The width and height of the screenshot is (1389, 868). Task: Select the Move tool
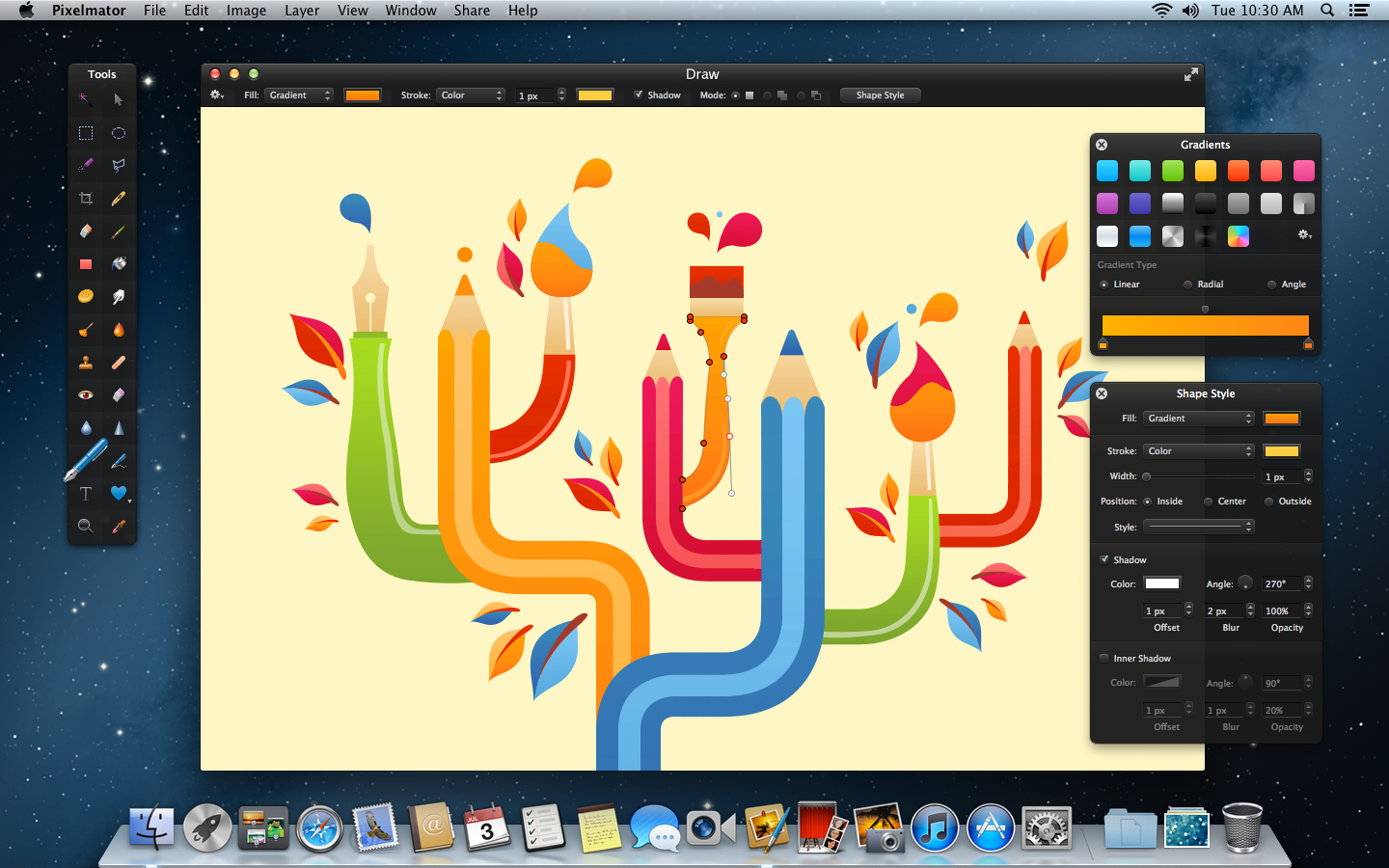point(116,99)
